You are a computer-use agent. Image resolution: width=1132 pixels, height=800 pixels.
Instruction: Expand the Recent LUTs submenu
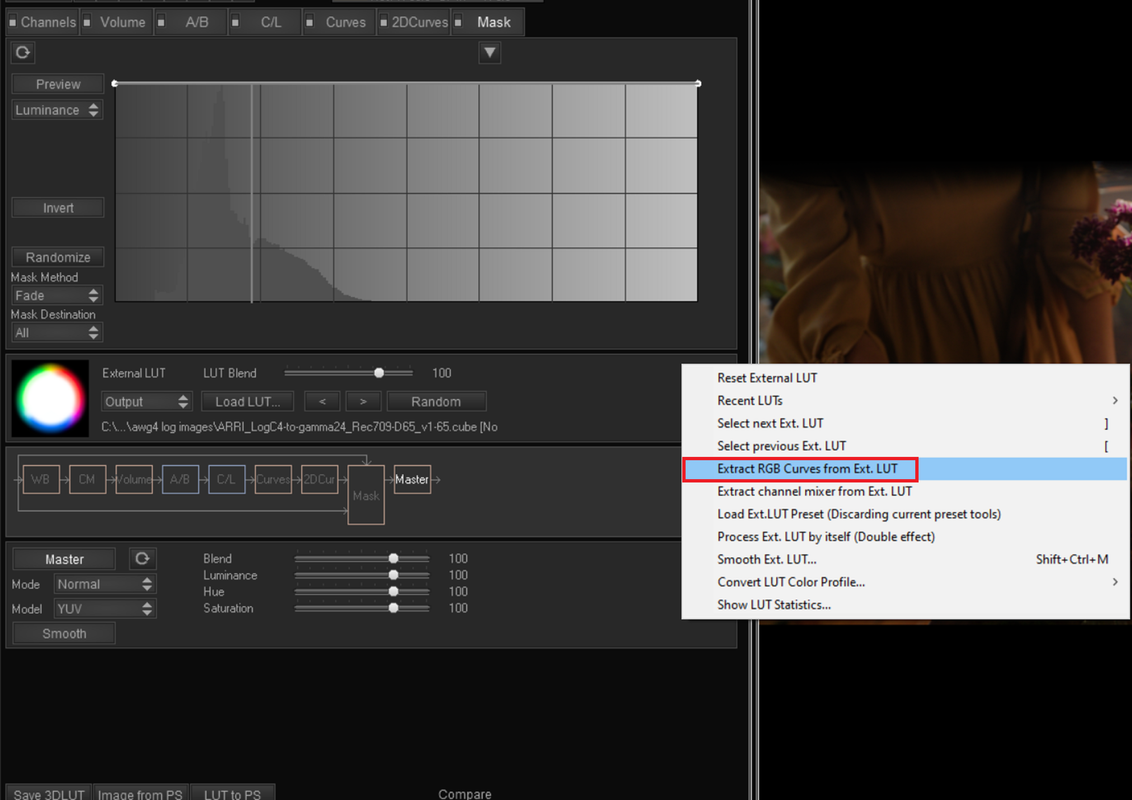point(905,400)
